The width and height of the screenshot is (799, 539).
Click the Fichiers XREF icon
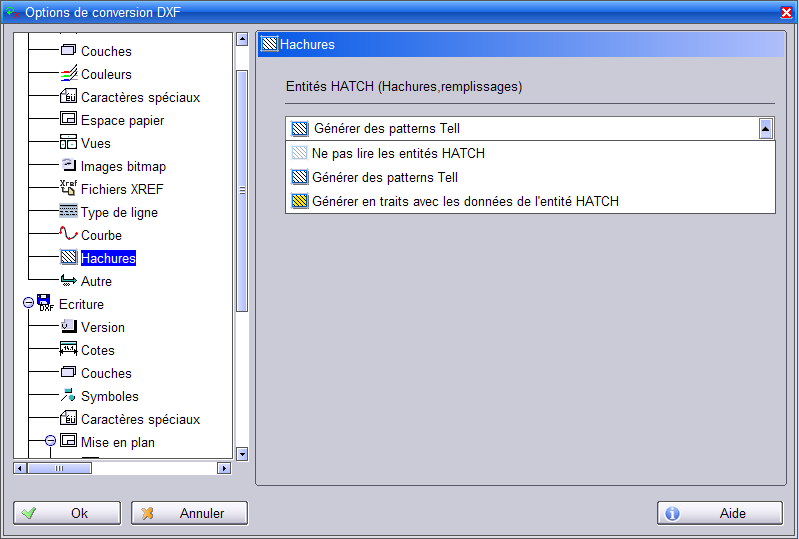68,189
